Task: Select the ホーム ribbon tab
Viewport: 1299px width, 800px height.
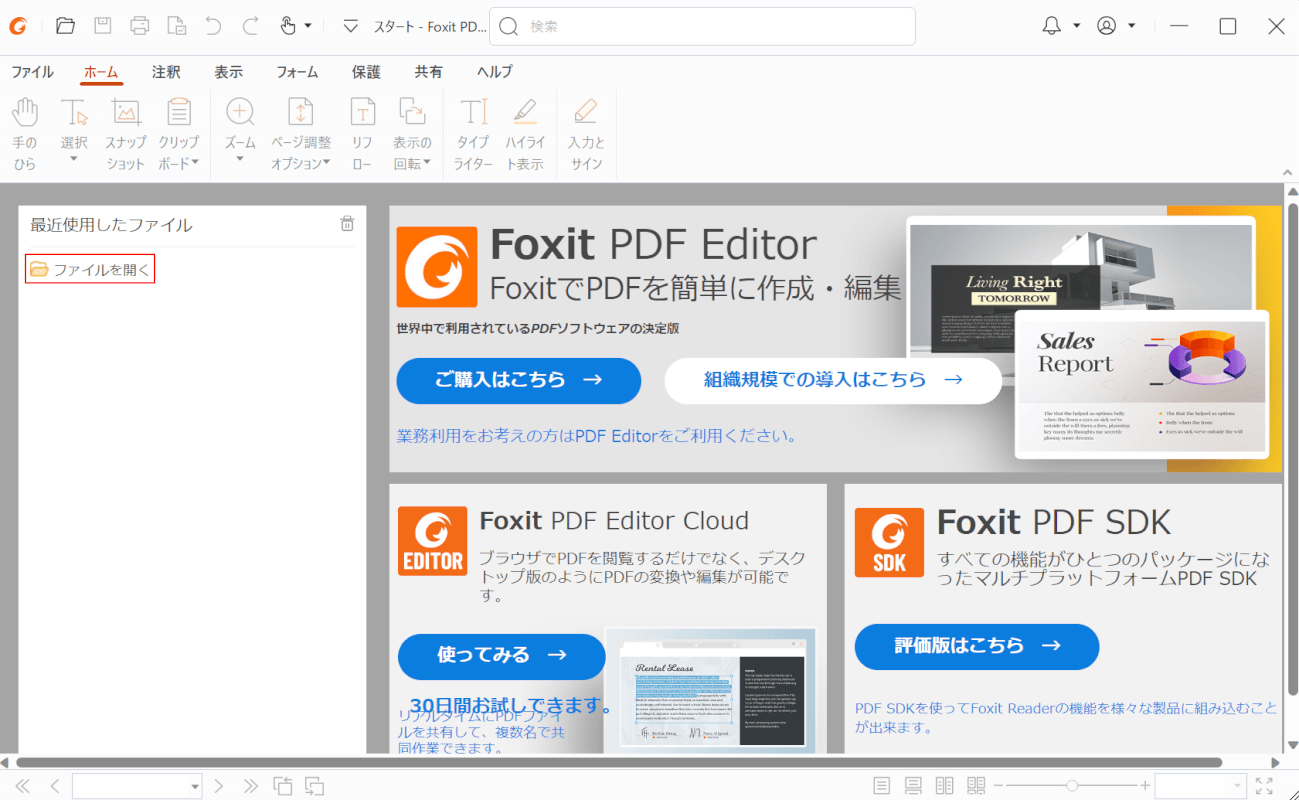Action: [x=101, y=72]
